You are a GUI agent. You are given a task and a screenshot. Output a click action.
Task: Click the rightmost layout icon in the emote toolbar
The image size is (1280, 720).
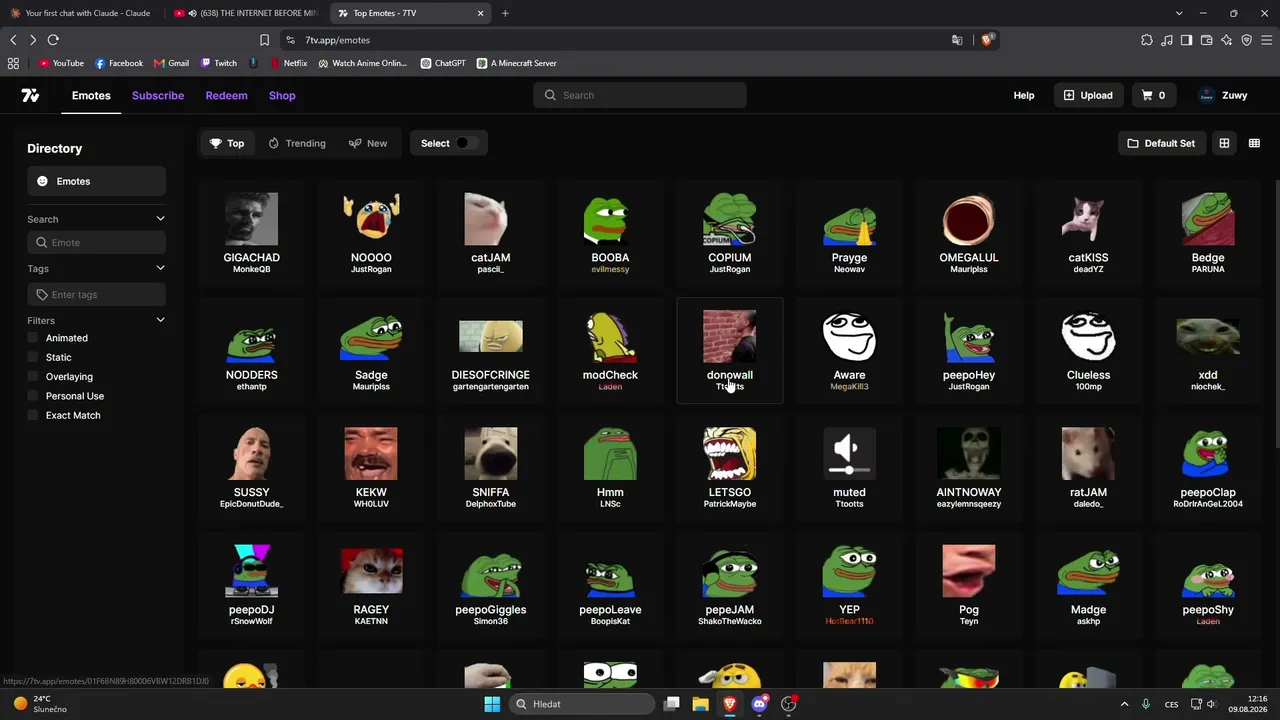1254,143
